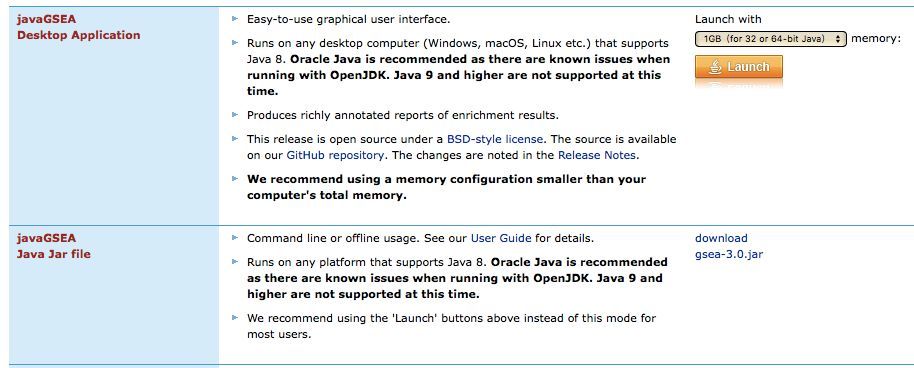This screenshot has height=368, width=914.
Task: Click bullet arrow beside memory configuration recommendation
Action: [x=235, y=178]
